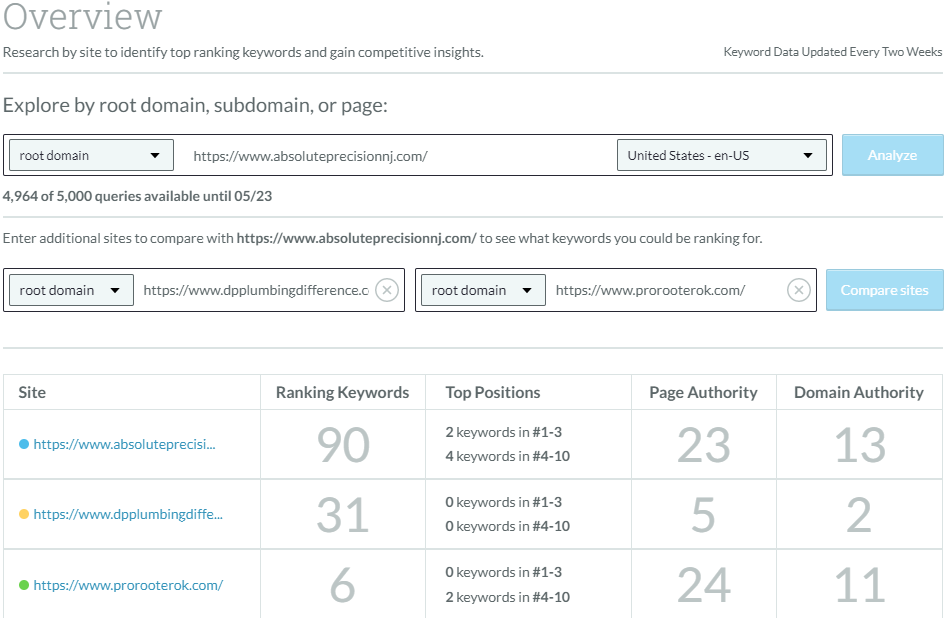The width and height of the screenshot is (948, 618).
Task: Click the Compare sites button
Action: click(x=885, y=290)
